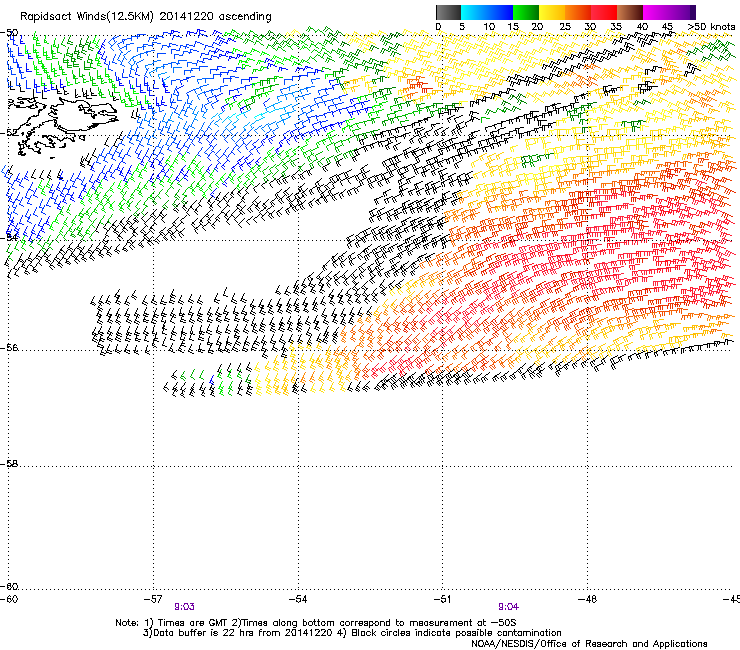Click the title text 'Rapidscat Winds(12.5KM) 20141220 ascending'

146,17
